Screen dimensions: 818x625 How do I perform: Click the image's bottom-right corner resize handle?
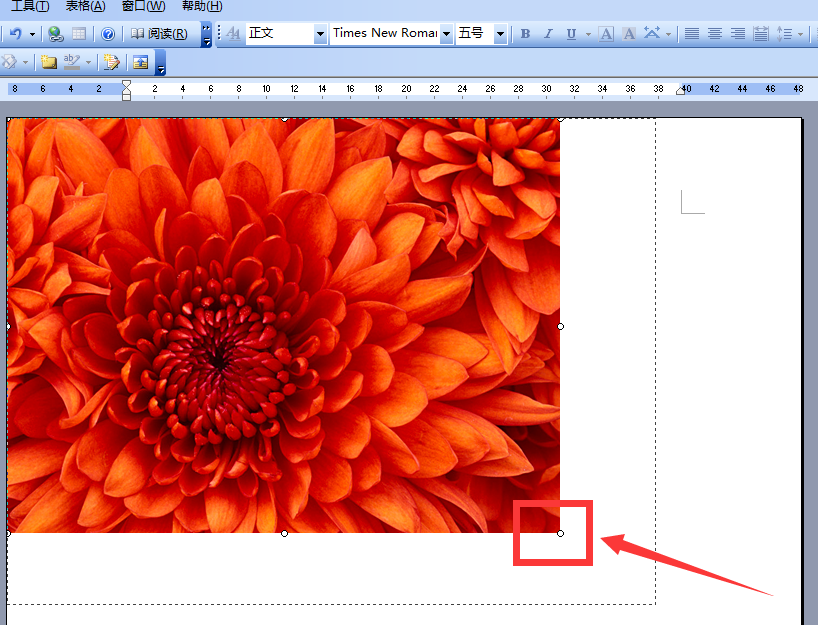560,533
